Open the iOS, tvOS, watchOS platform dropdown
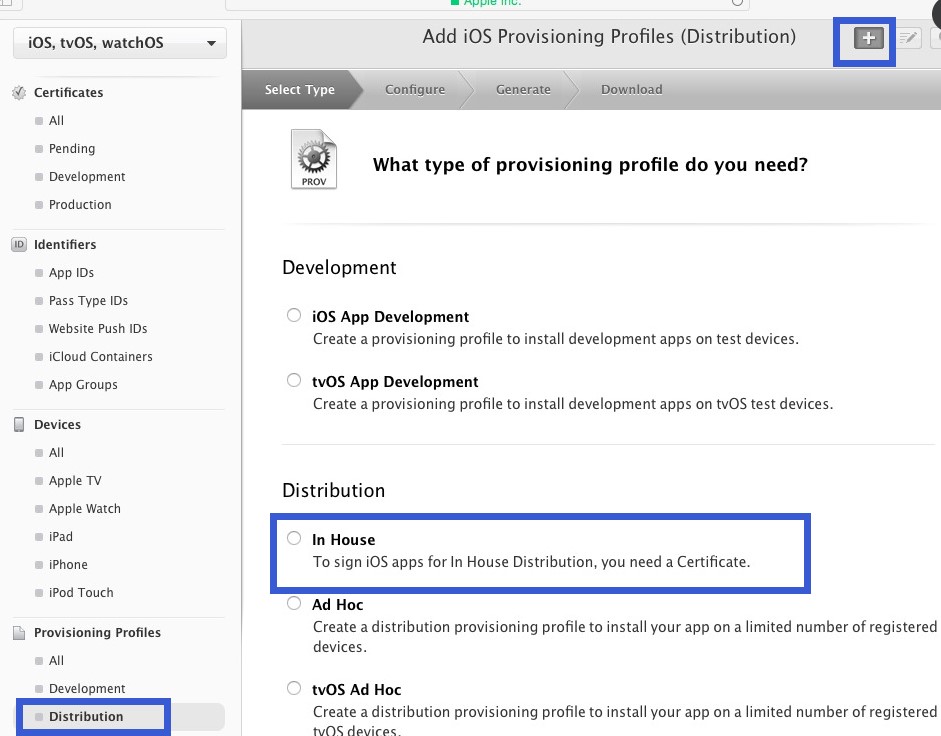Screen dimensions: 941x736 click(x=119, y=43)
